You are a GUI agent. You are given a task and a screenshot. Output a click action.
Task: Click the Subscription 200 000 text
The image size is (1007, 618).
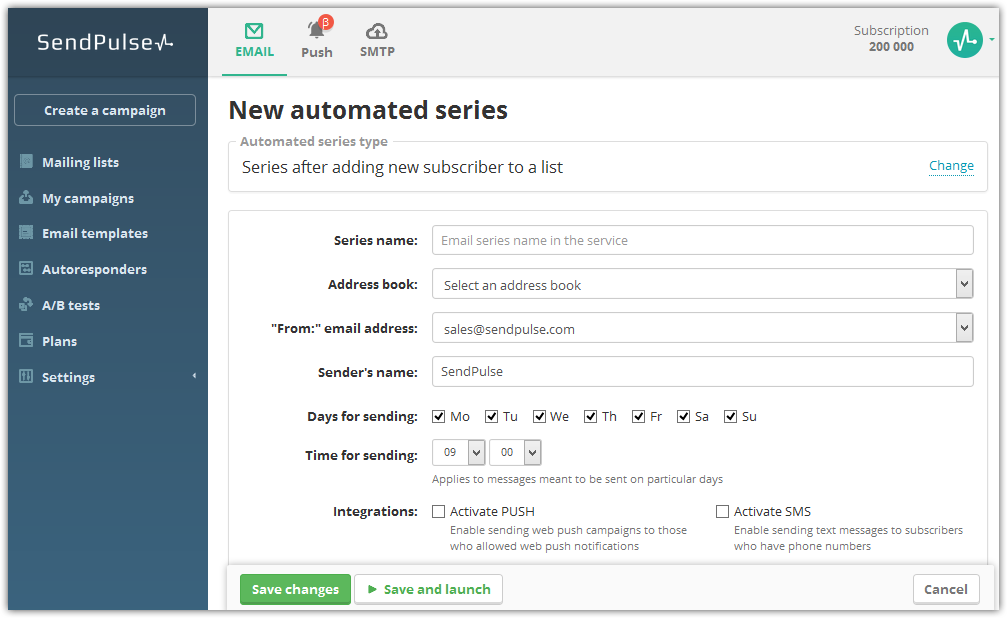click(891, 39)
